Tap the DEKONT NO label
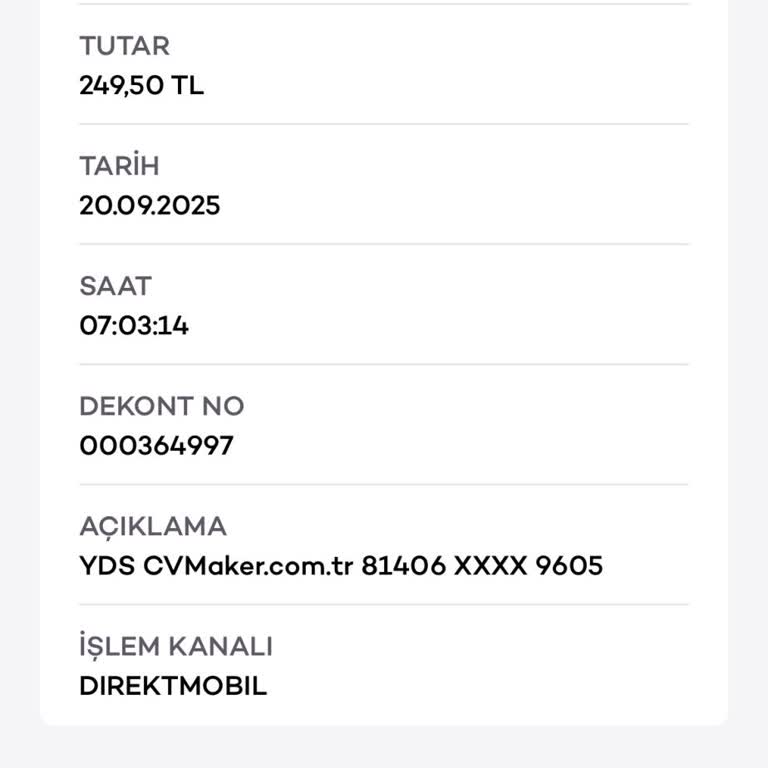Viewport: 768px width, 768px height. [x=161, y=406]
